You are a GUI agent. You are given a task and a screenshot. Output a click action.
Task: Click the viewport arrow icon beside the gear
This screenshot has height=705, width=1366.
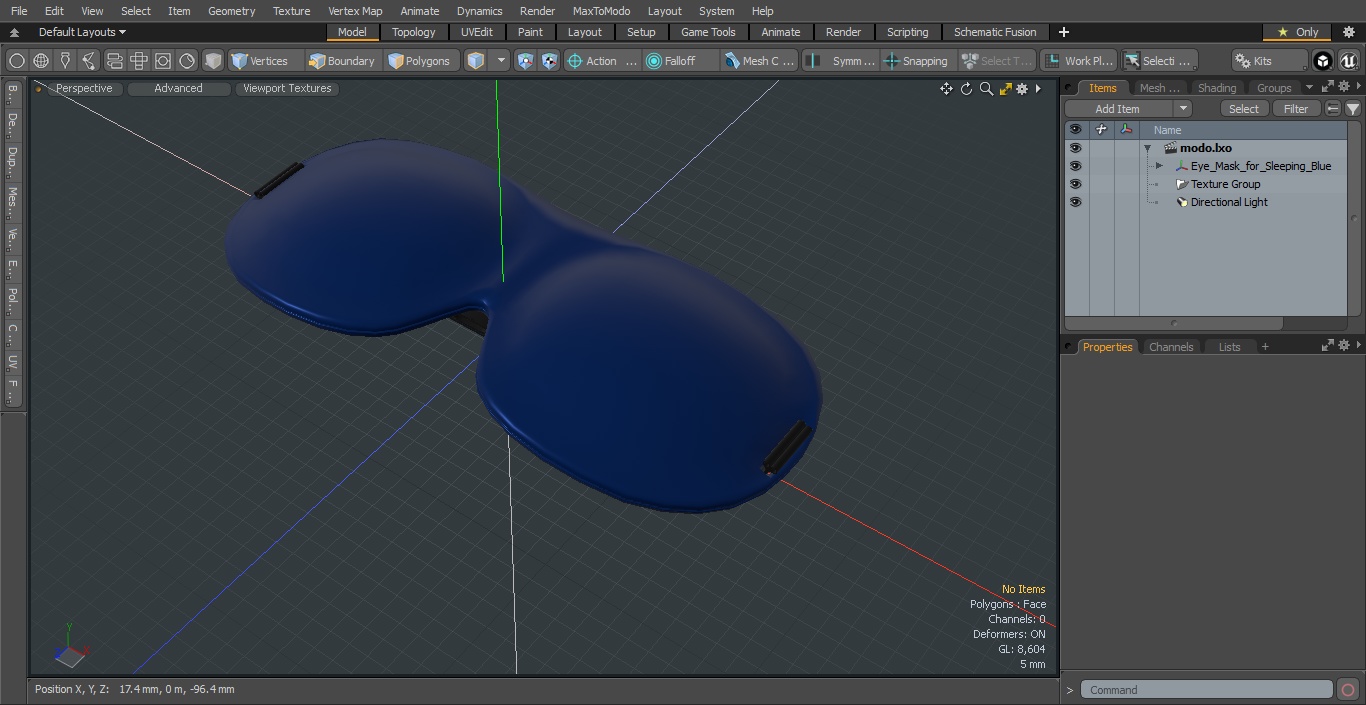pyautogui.click(x=1038, y=89)
